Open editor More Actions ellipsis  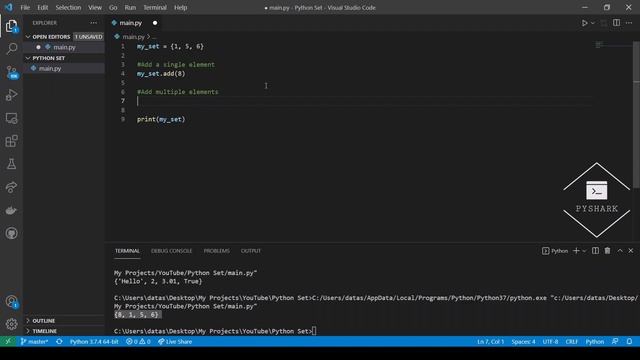[629, 23]
